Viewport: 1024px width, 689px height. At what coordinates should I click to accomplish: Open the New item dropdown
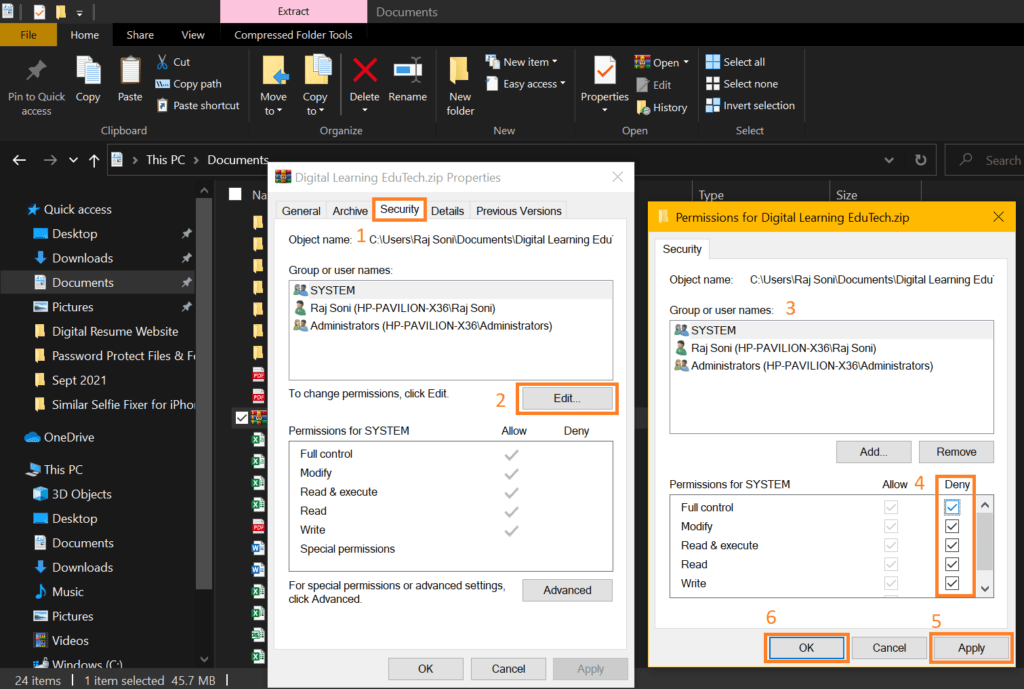524,61
